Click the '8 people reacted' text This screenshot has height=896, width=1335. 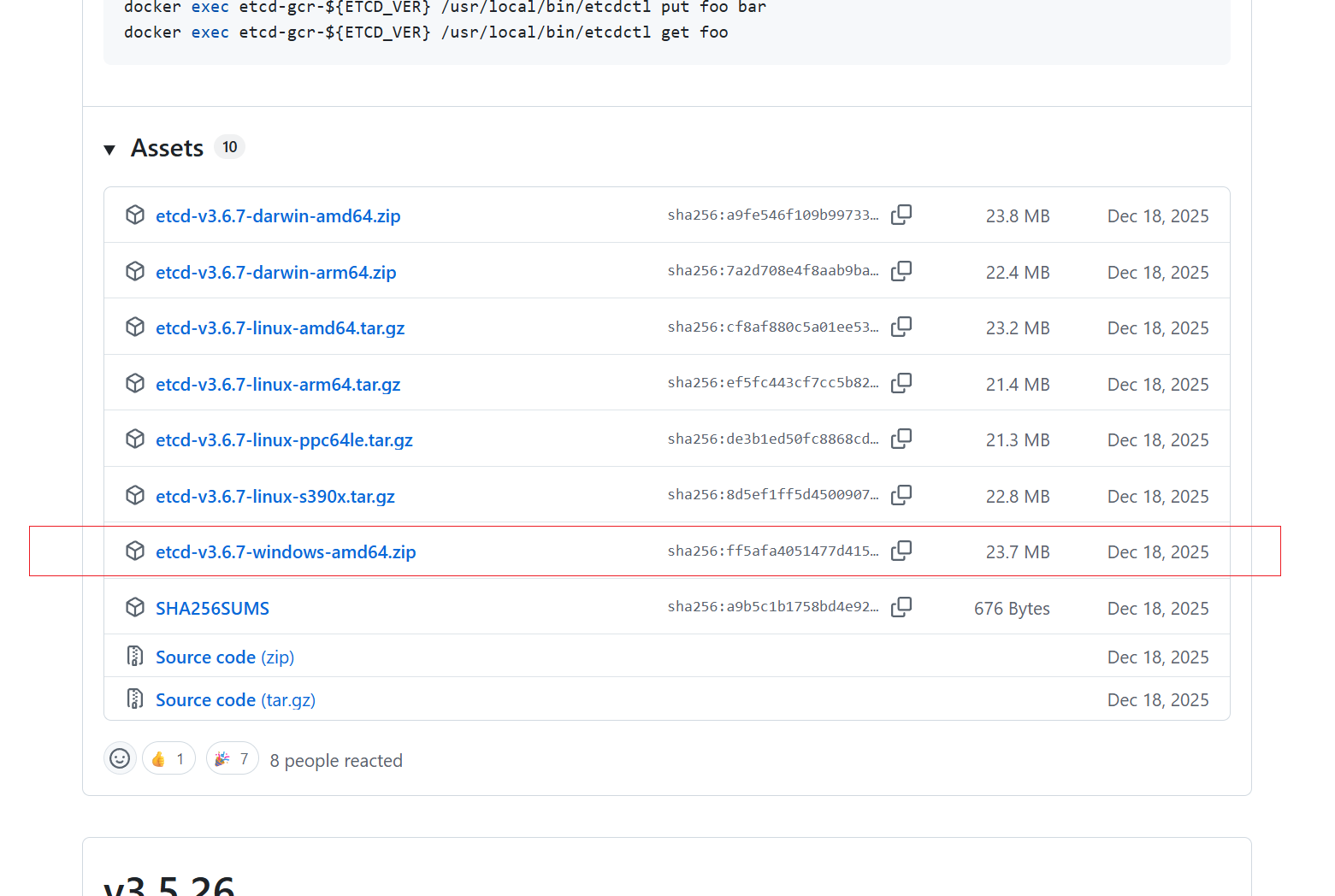click(x=336, y=761)
